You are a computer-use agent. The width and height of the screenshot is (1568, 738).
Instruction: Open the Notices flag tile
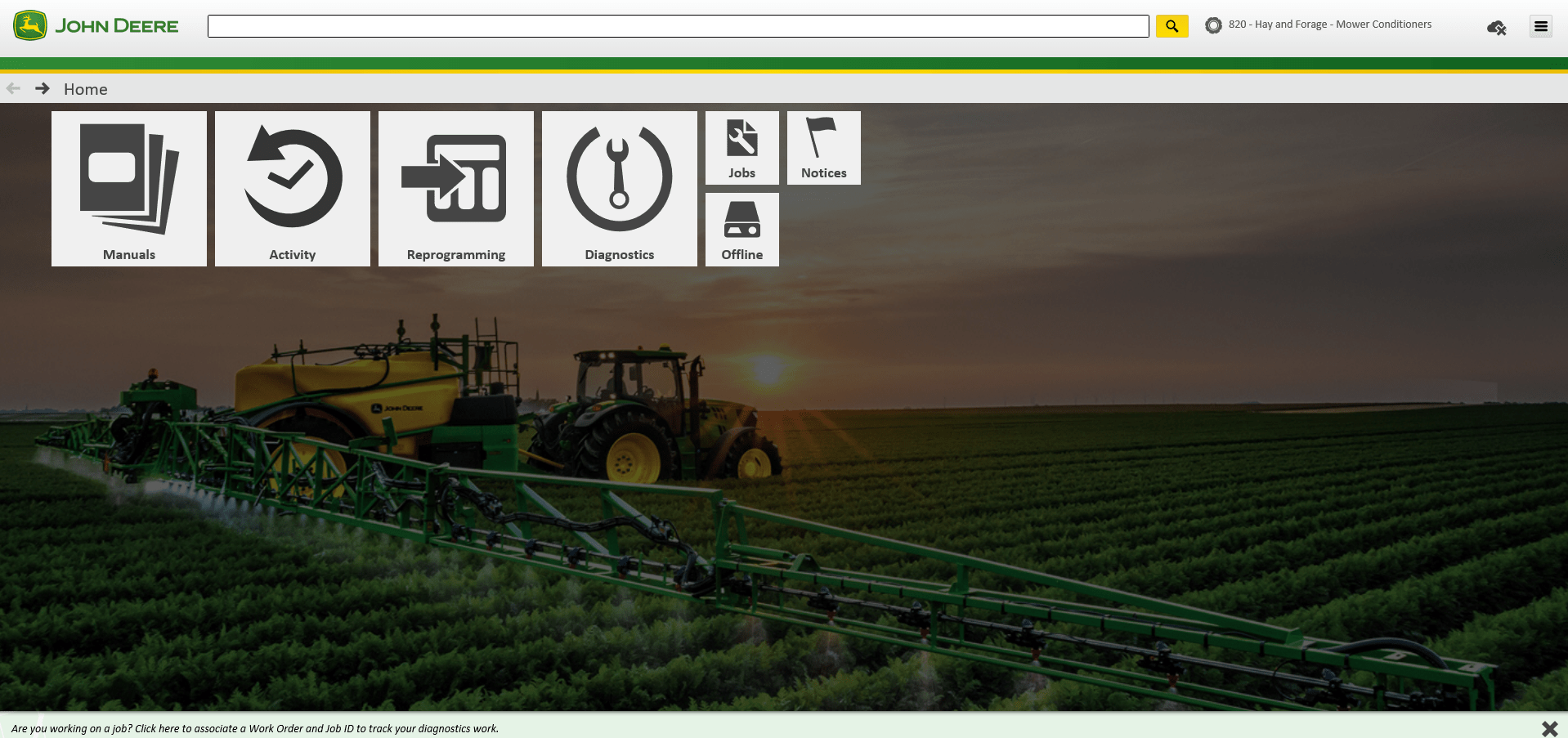coord(823,147)
